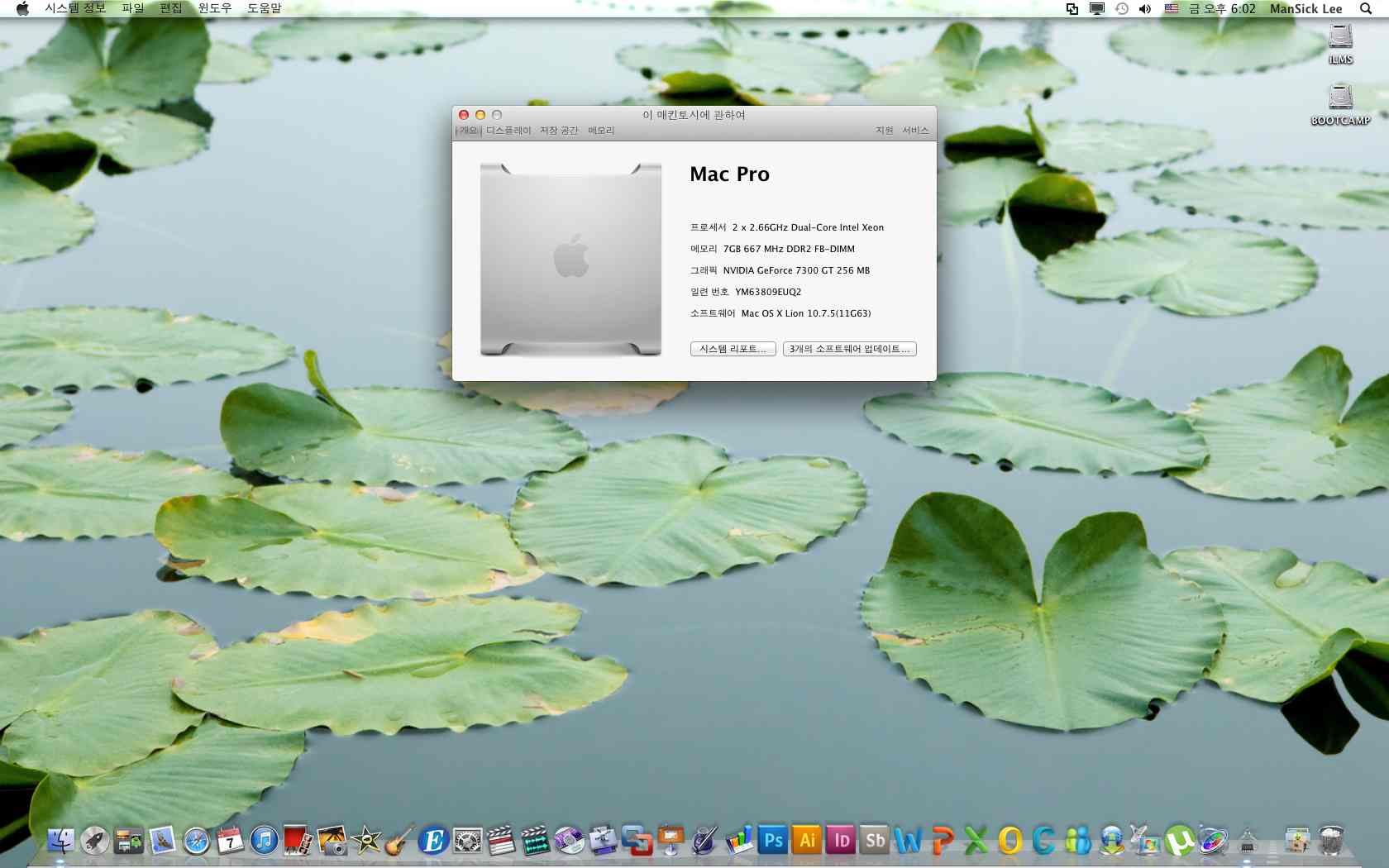Open Adobe InDesign in the dock

pos(841,841)
